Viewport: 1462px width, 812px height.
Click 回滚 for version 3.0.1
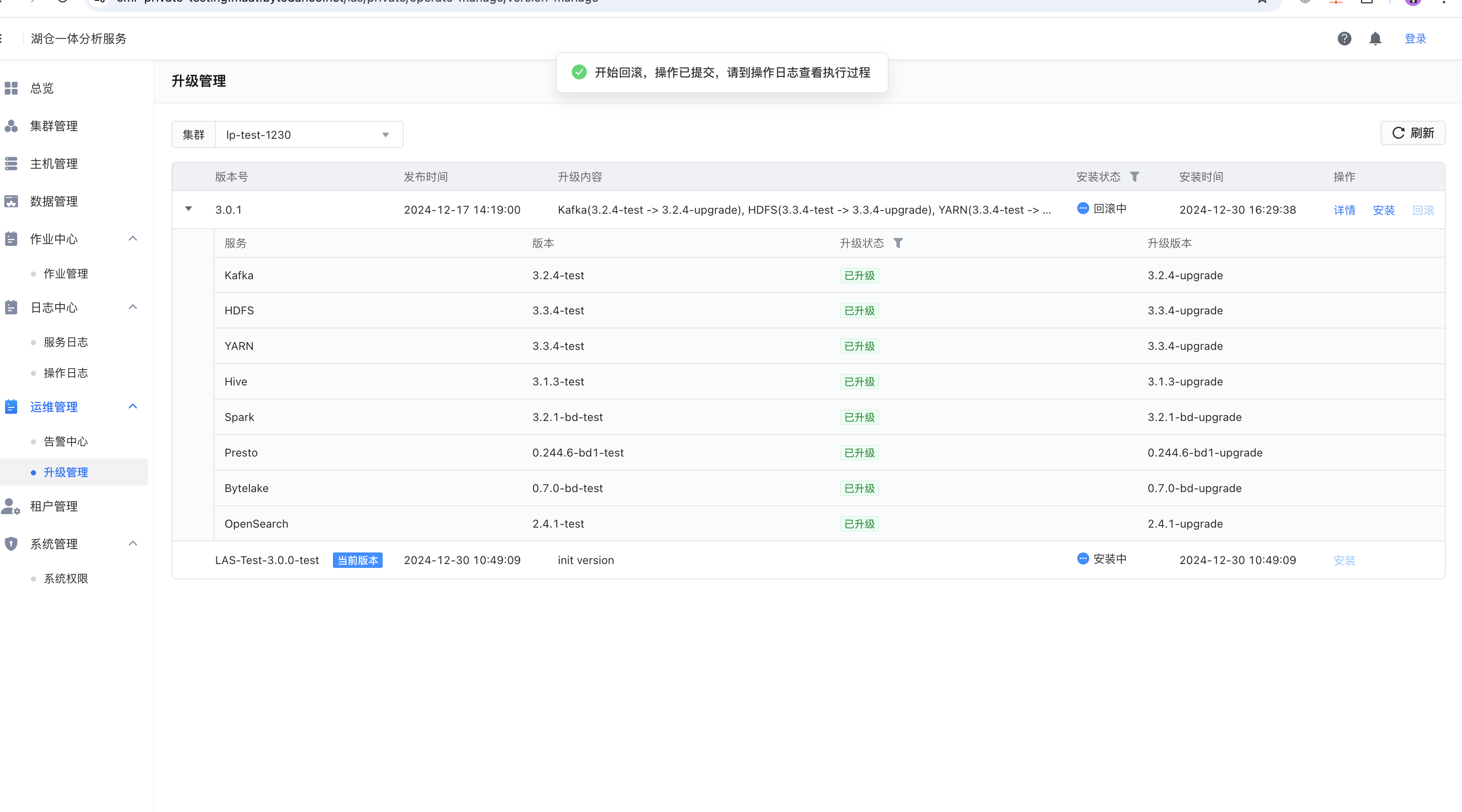click(x=1423, y=210)
